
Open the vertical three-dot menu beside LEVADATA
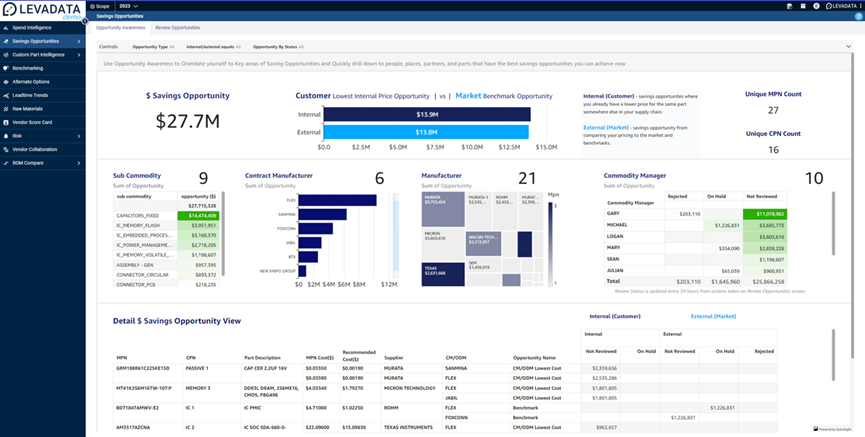tap(861, 6)
